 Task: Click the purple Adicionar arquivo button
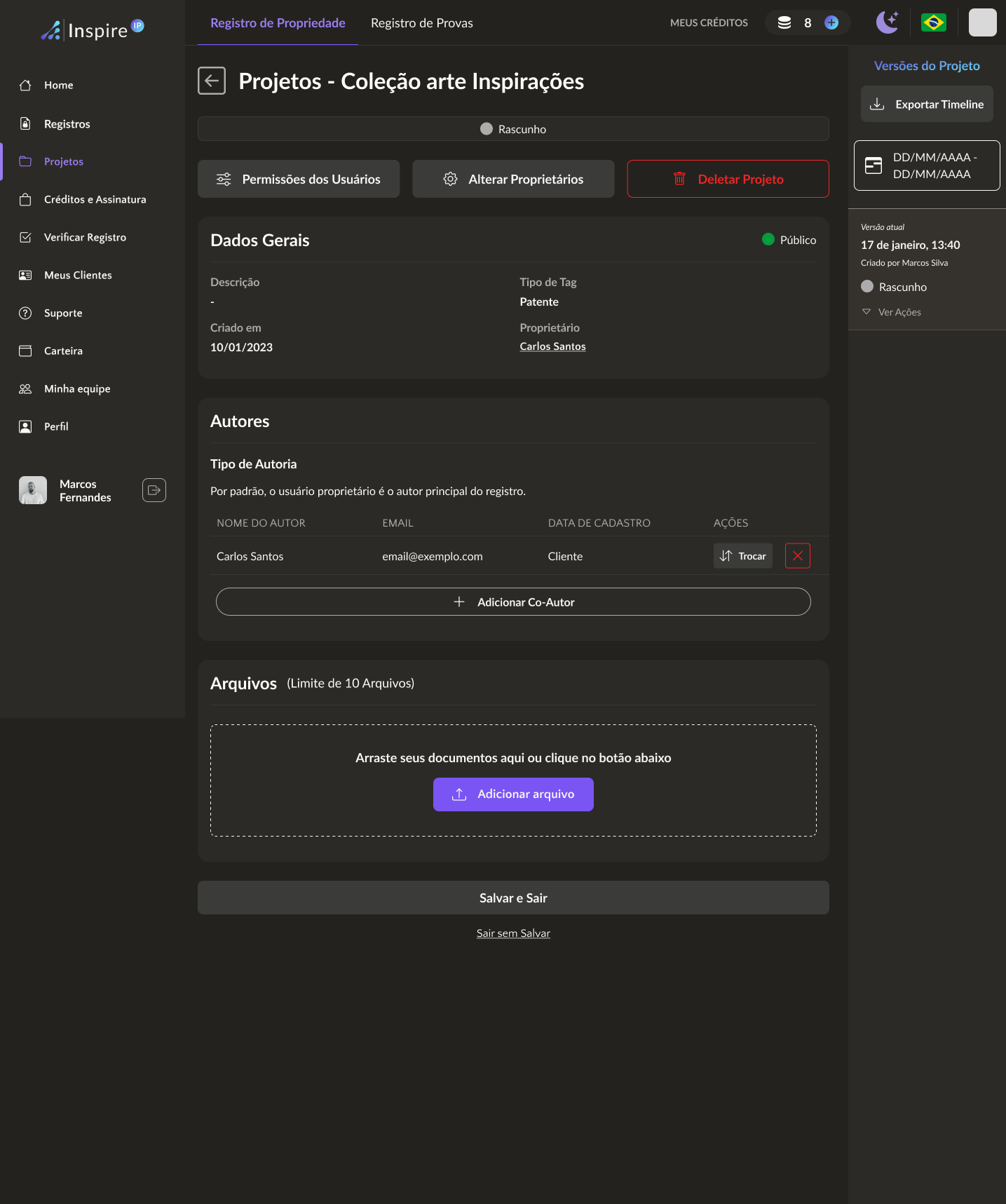point(513,794)
